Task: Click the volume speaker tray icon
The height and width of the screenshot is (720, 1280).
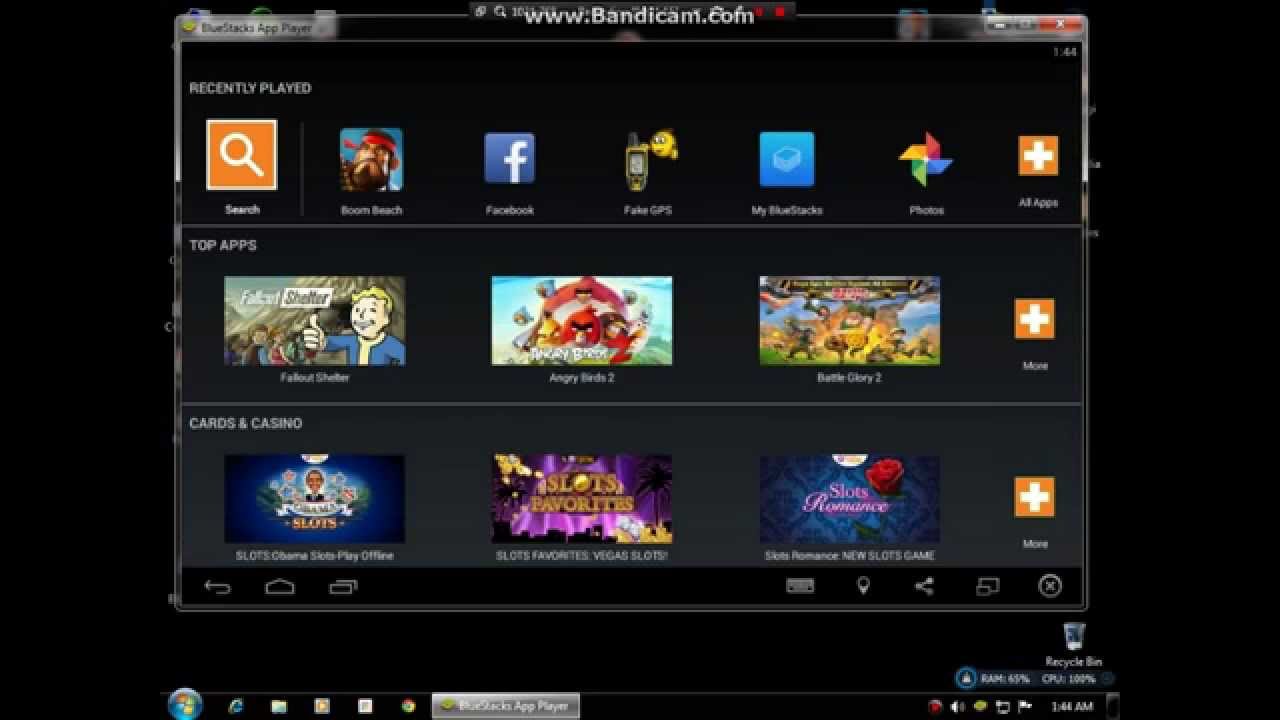Action: click(957, 707)
